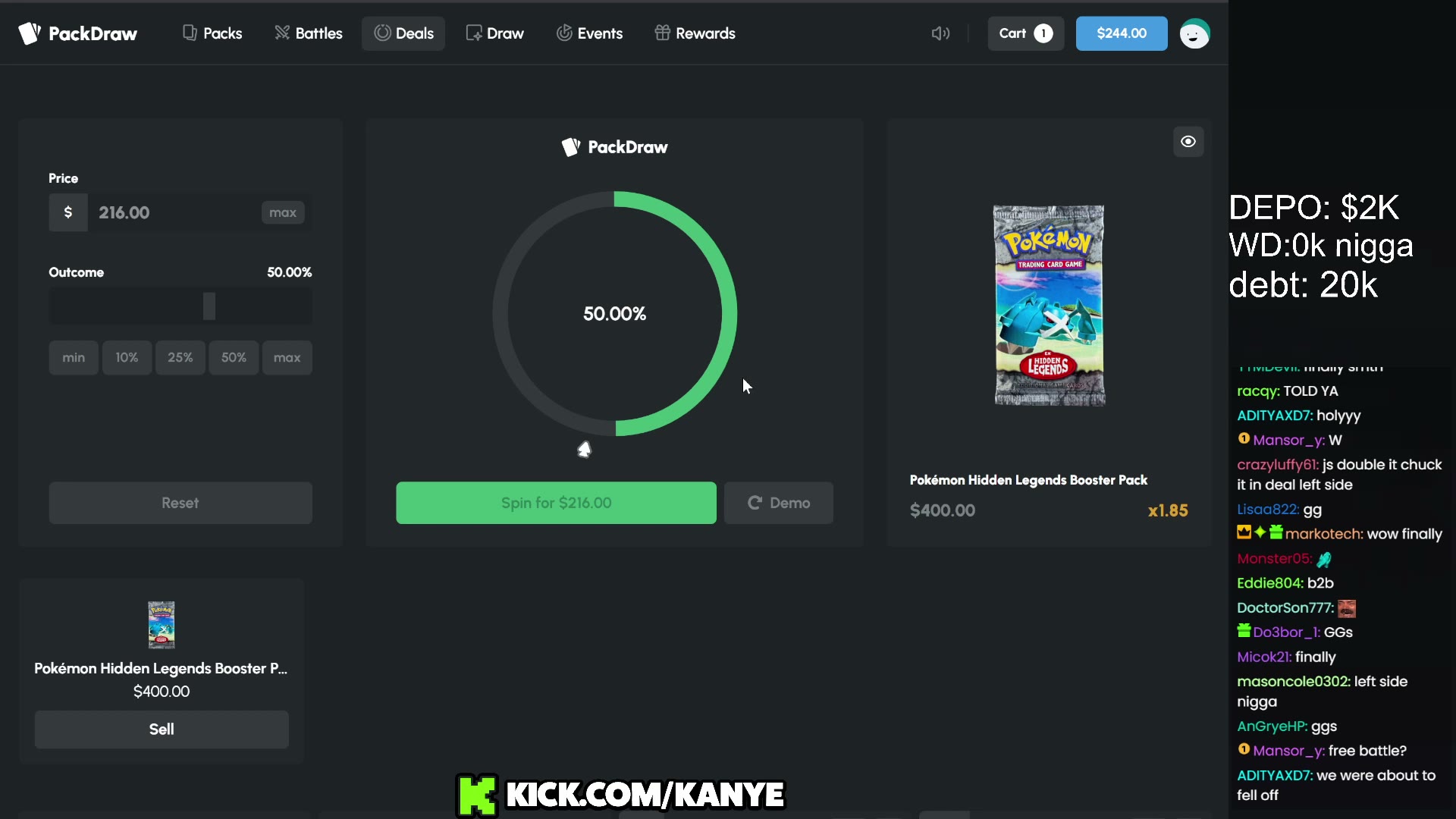This screenshot has height=819, width=1456.
Task: Click markotech's username in chat
Action: [1323, 534]
